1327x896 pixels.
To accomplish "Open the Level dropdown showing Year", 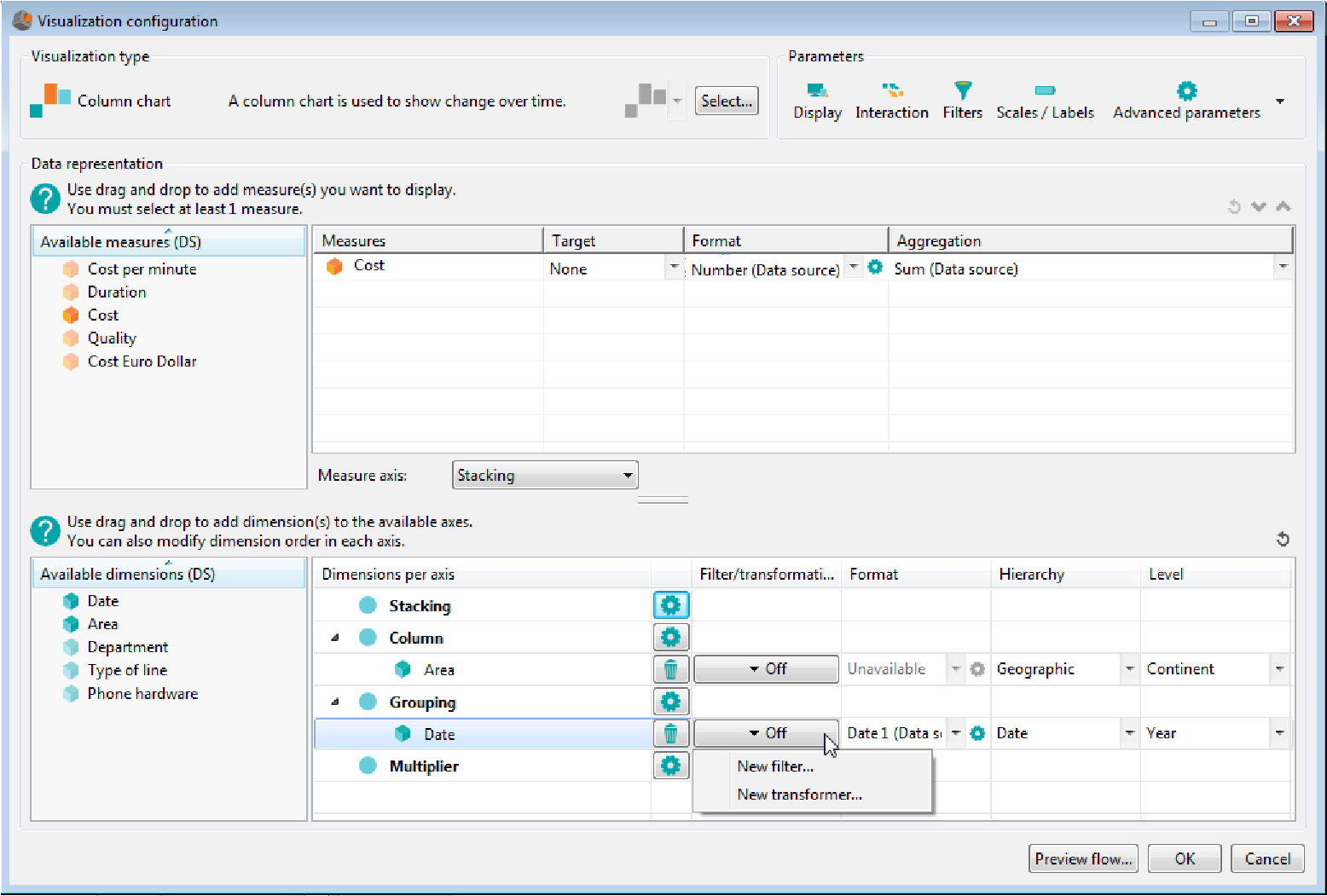I will pos(1279,733).
